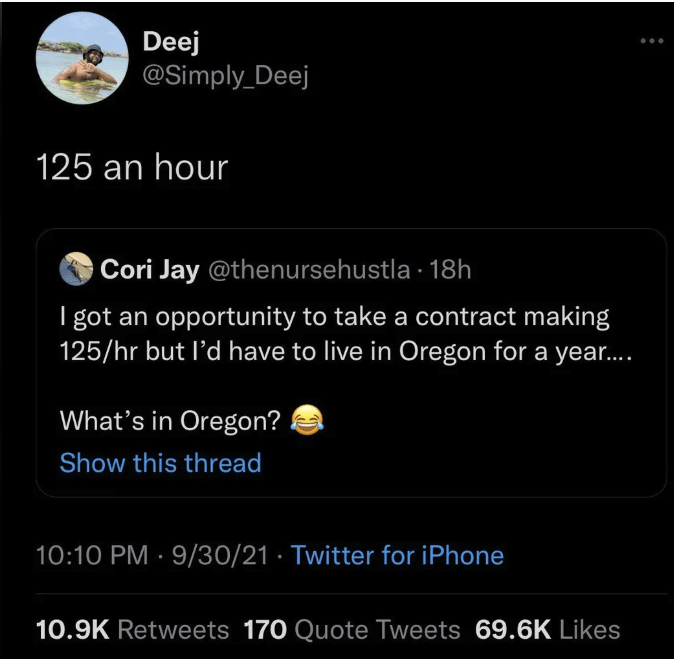The image size is (674, 659).
Task: Click the 10:10 PM time
Action: (x=84, y=555)
